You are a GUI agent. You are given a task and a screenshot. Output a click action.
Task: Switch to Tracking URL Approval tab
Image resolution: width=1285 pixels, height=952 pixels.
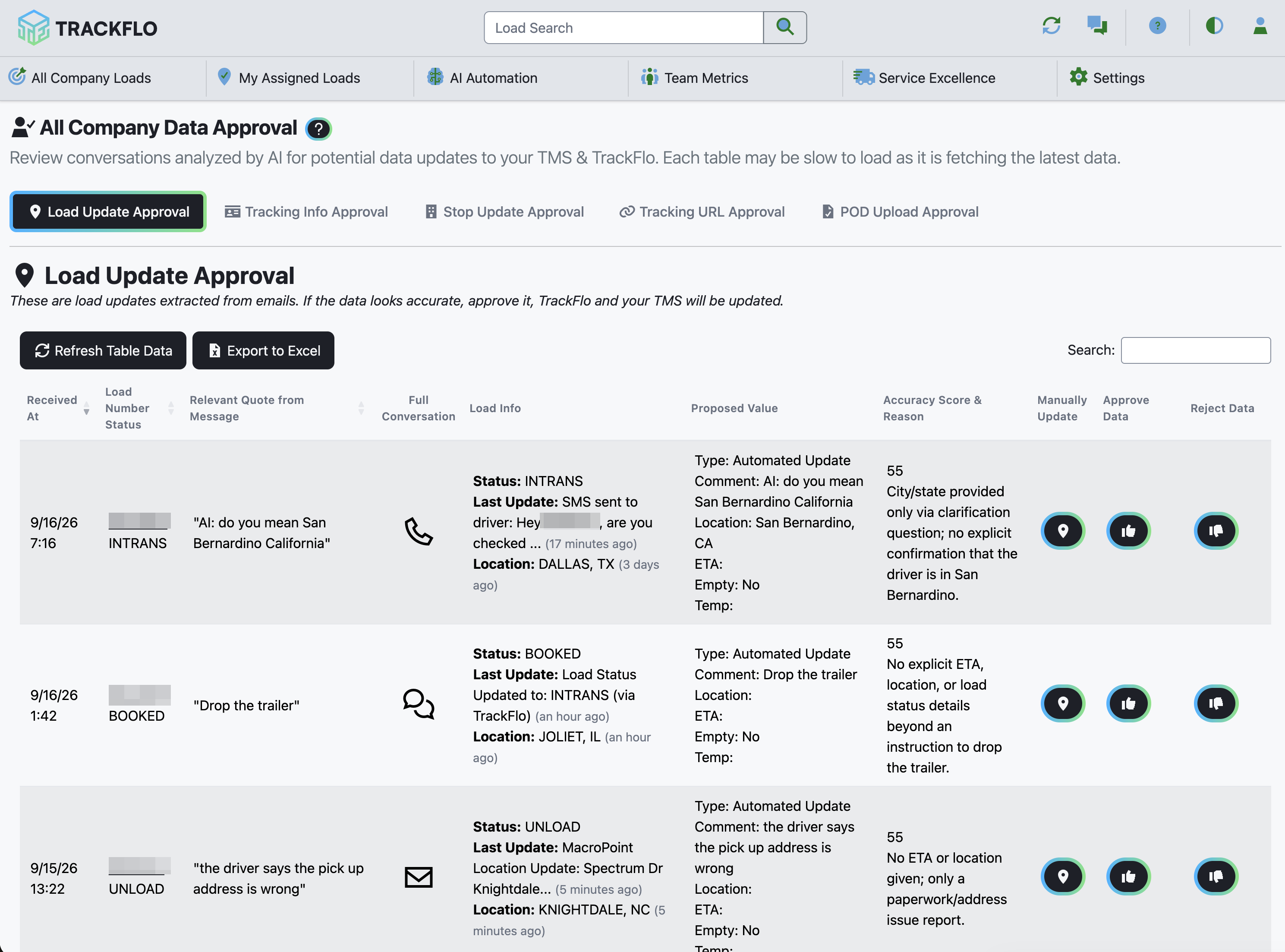(702, 211)
